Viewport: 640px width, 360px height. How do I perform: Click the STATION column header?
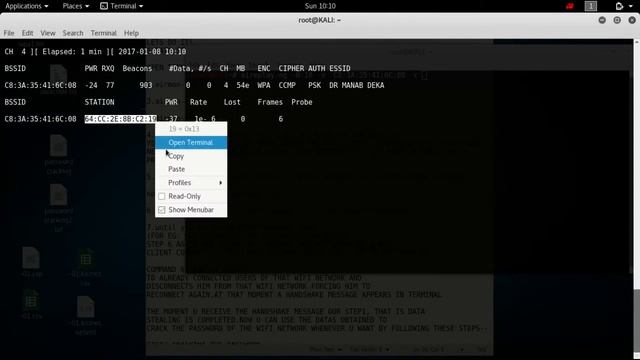click(x=100, y=102)
